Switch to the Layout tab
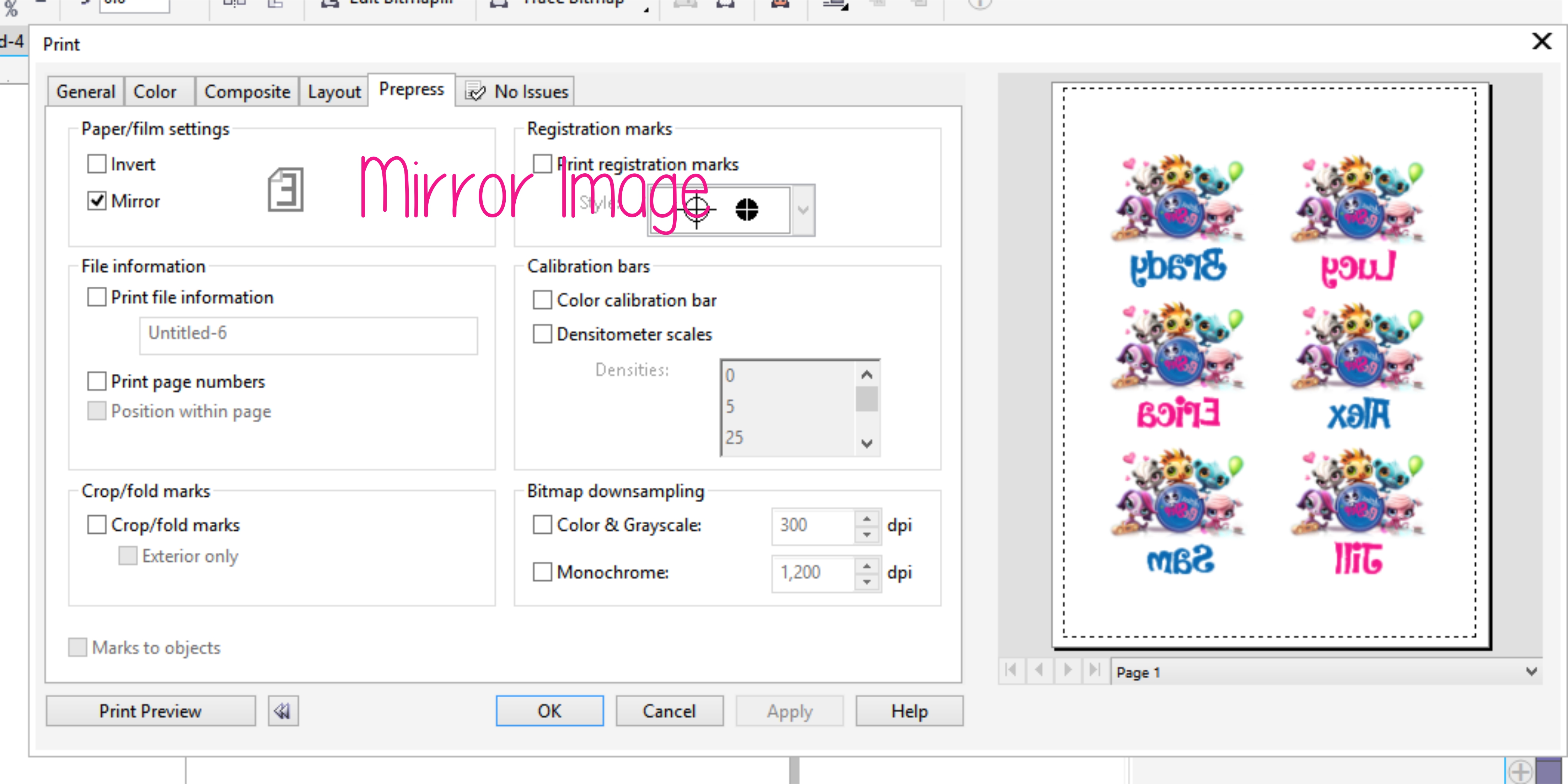The image size is (1568, 784). (x=334, y=92)
